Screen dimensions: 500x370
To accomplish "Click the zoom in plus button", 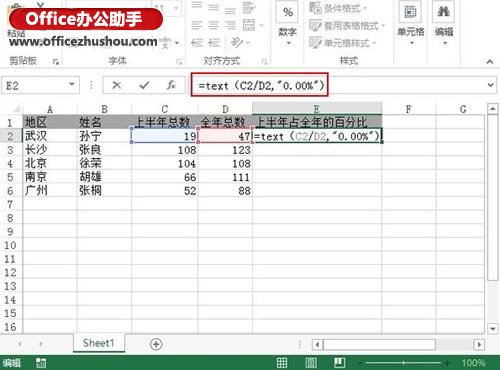I will click(447, 363).
